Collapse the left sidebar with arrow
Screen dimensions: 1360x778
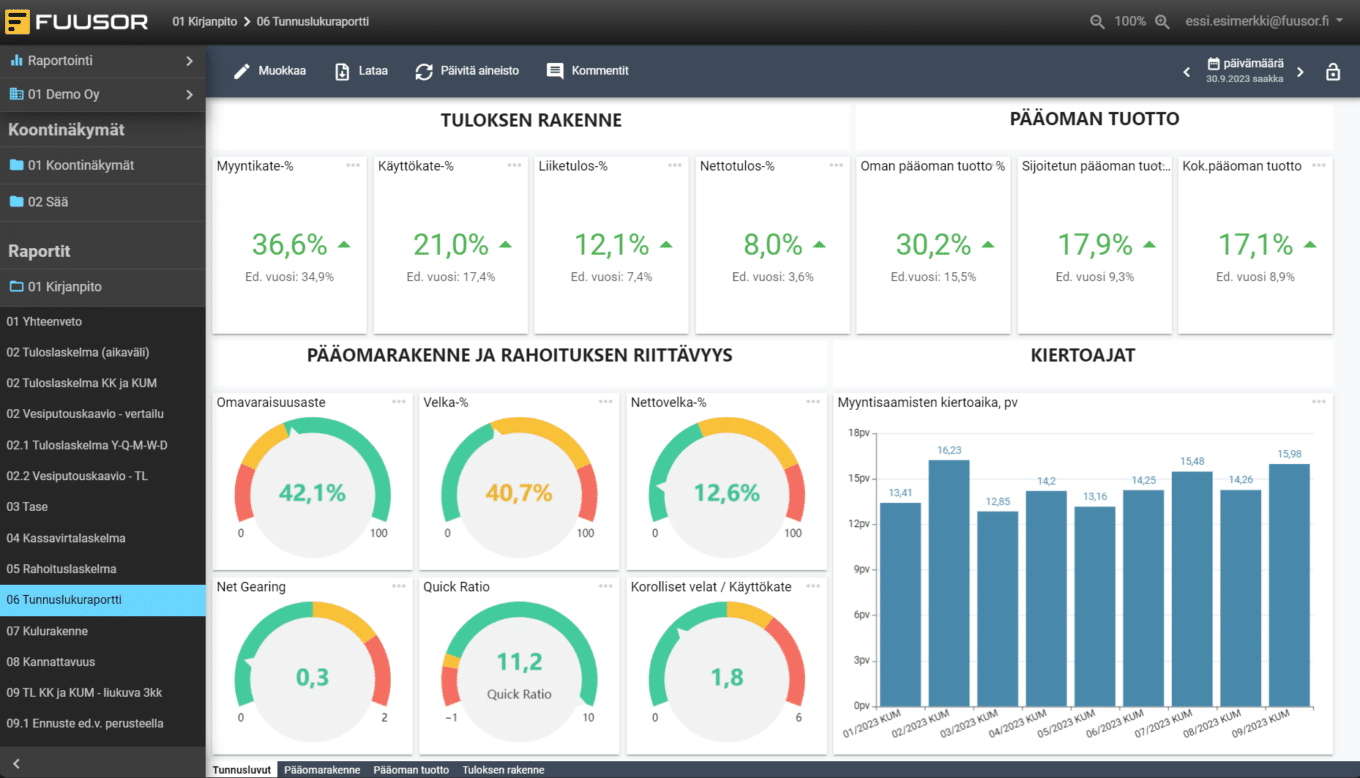[16, 763]
